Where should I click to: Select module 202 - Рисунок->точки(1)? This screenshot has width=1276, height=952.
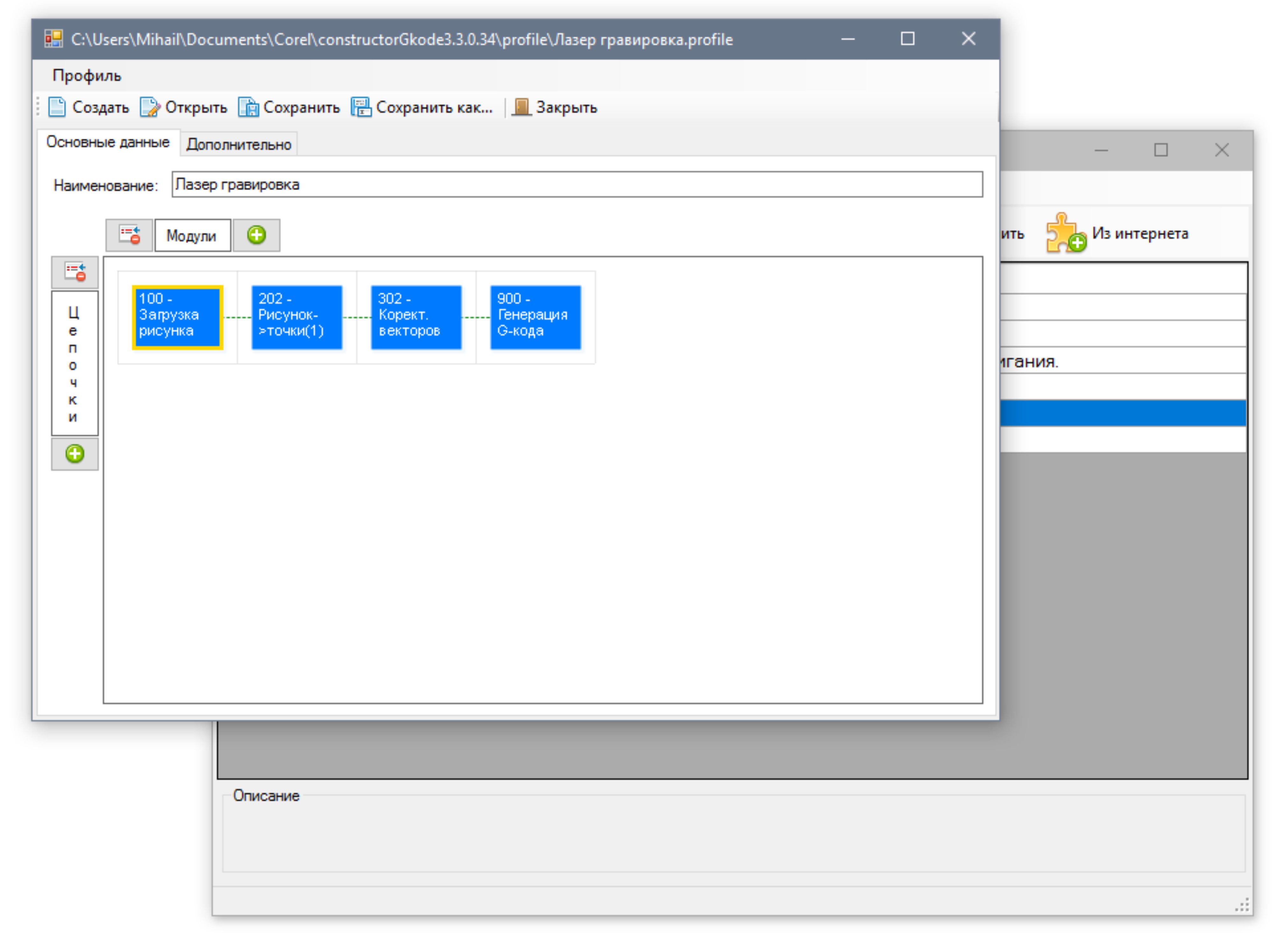[296, 318]
